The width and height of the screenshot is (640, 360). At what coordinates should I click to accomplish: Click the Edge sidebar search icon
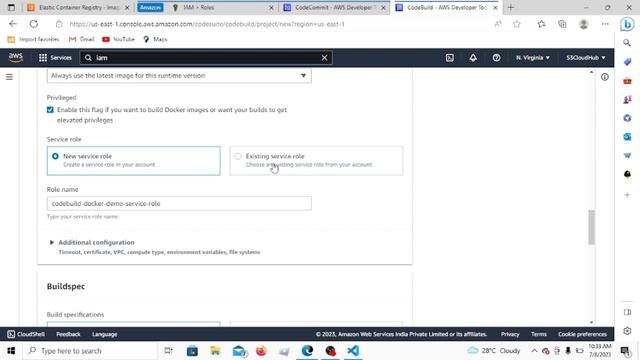(x=627, y=43)
